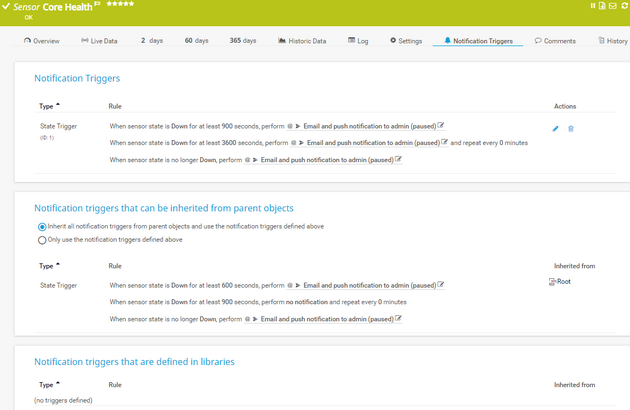
Task: Open edit icon after inherited 600 seconds notification
Action: coord(441,285)
